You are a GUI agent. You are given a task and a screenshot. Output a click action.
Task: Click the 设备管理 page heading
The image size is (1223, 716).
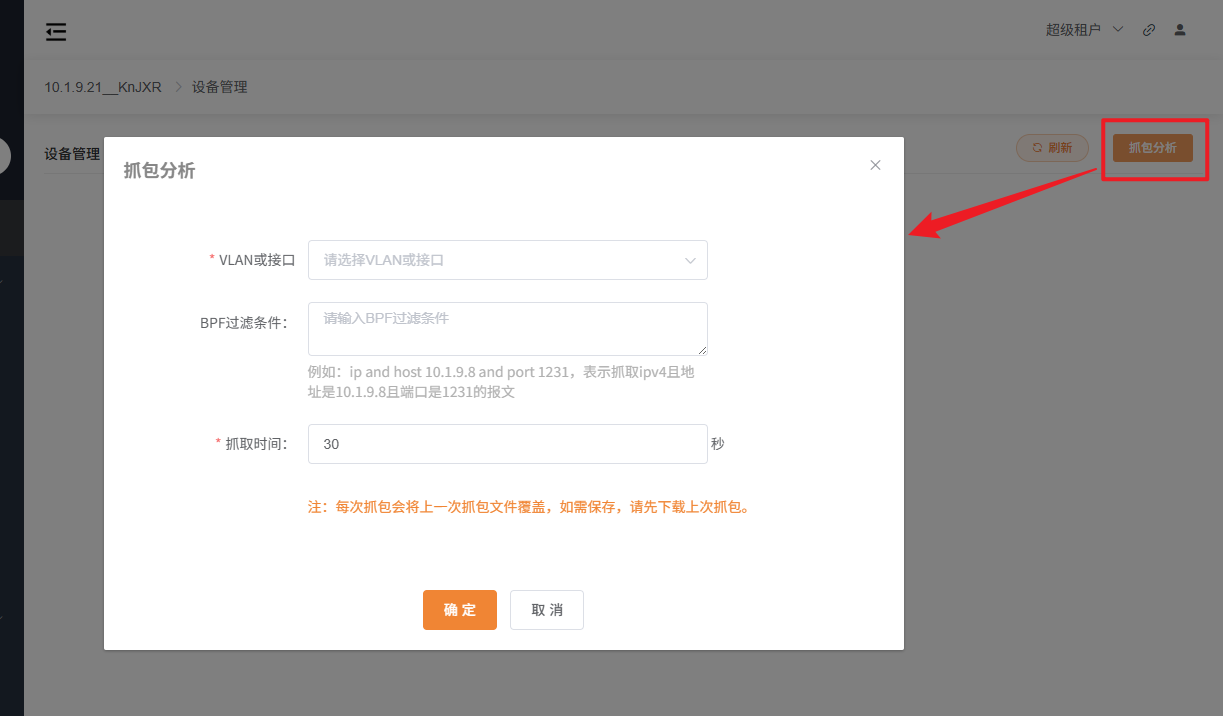[71, 153]
